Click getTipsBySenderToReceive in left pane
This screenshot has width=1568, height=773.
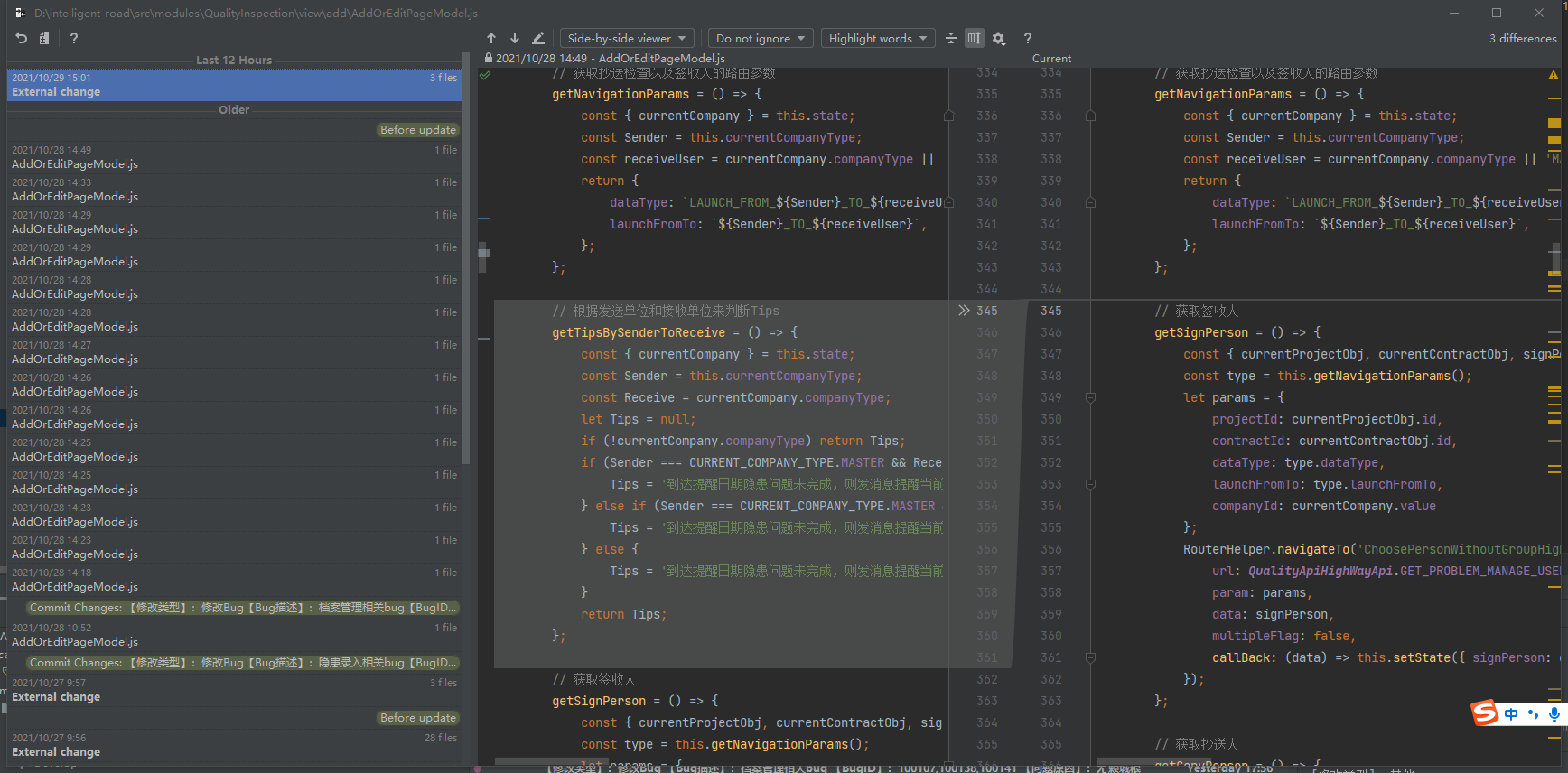pos(639,332)
